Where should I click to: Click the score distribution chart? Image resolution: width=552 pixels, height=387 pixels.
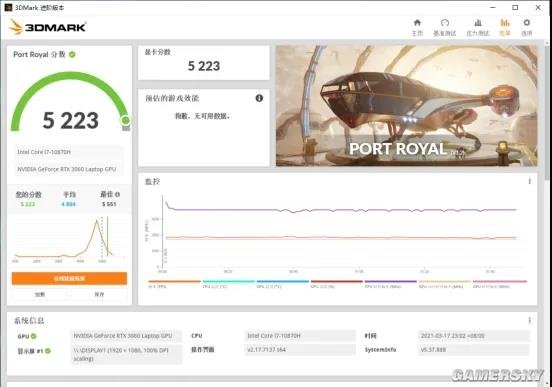pos(69,239)
